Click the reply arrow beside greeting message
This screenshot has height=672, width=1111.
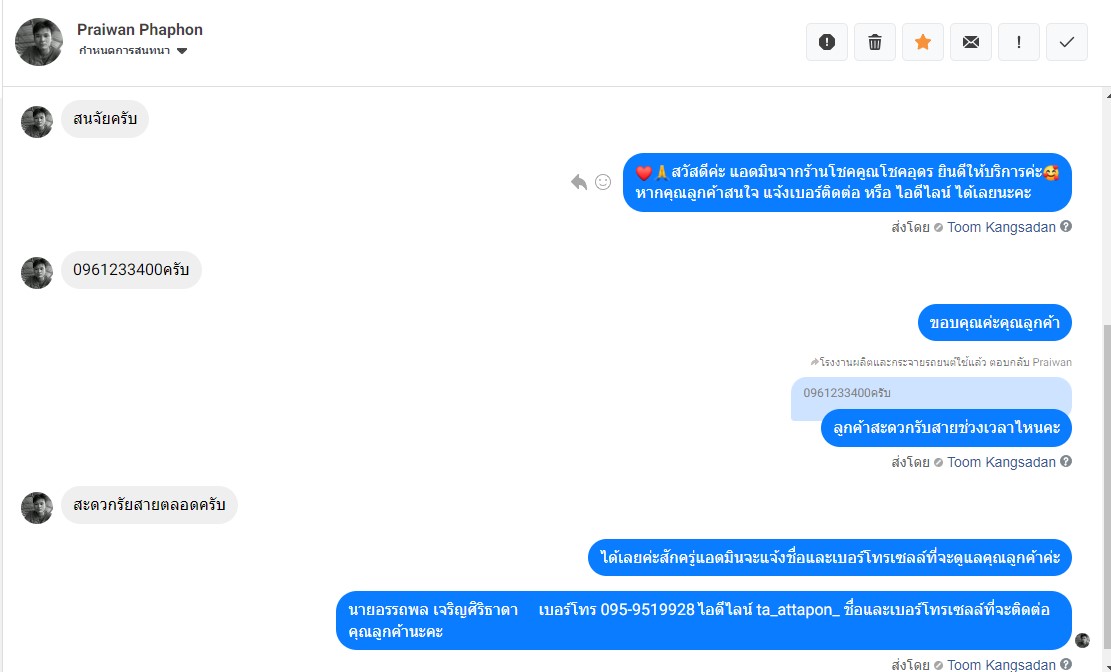point(579,182)
